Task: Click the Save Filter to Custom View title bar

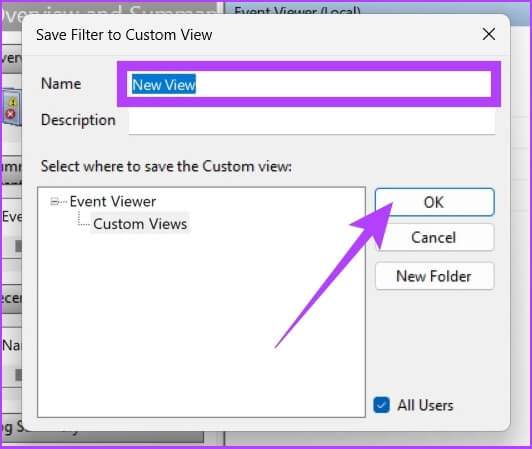Action: point(124,35)
